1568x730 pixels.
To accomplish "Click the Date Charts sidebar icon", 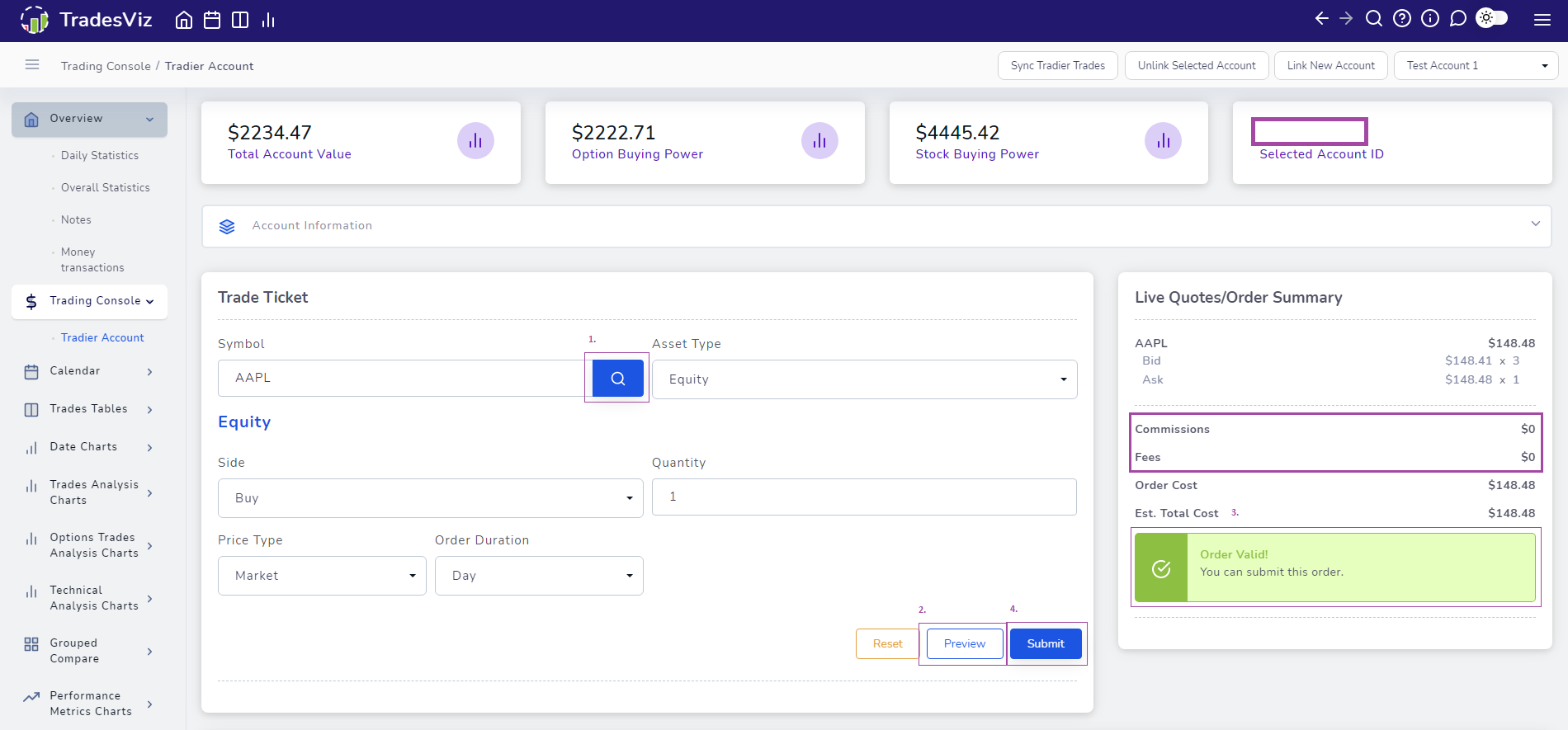I will point(31,448).
